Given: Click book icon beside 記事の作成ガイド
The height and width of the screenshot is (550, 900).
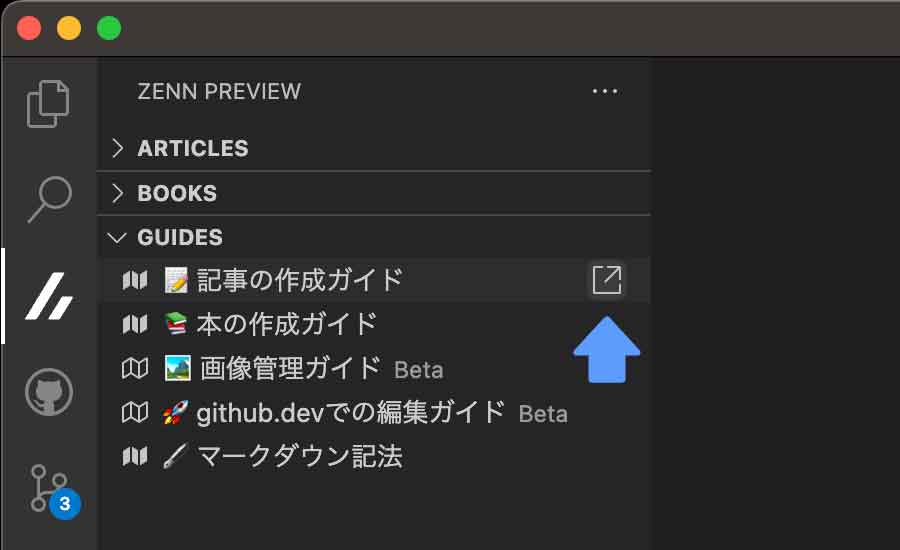Looking at the screenshot, I should pyautogui.click(x=135, y=280).
